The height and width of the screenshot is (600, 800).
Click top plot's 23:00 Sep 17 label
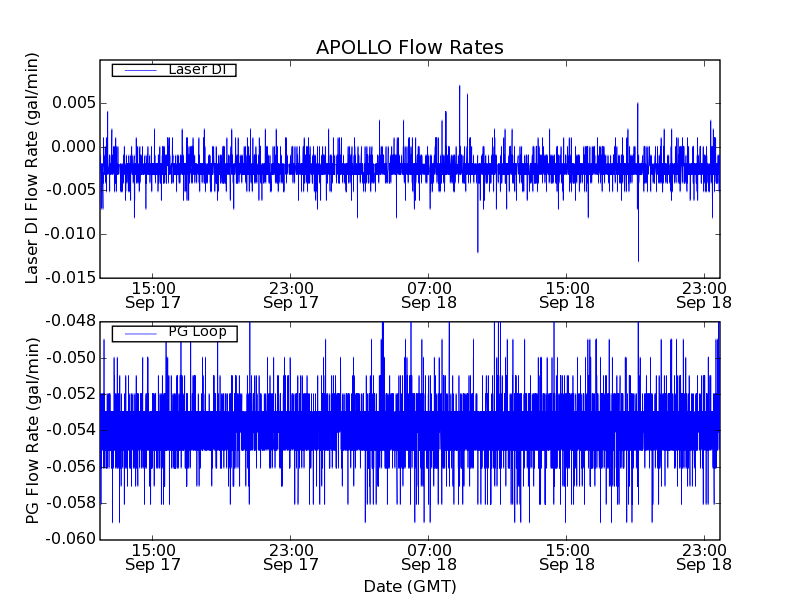291,295
